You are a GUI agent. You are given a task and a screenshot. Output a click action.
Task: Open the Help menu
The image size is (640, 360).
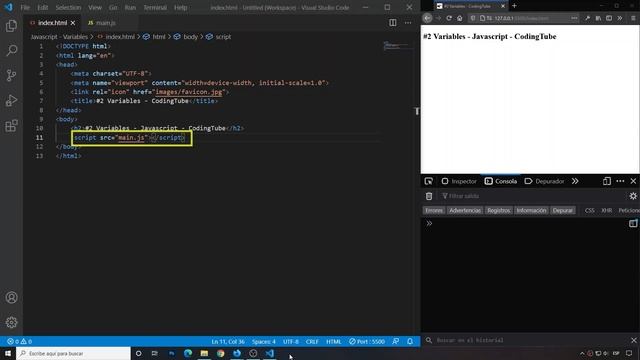coord(180,7)
